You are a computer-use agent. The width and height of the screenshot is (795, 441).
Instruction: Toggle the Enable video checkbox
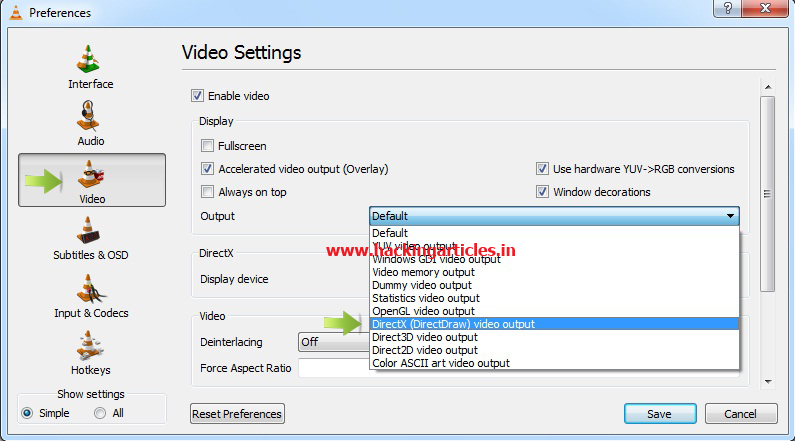197,95
